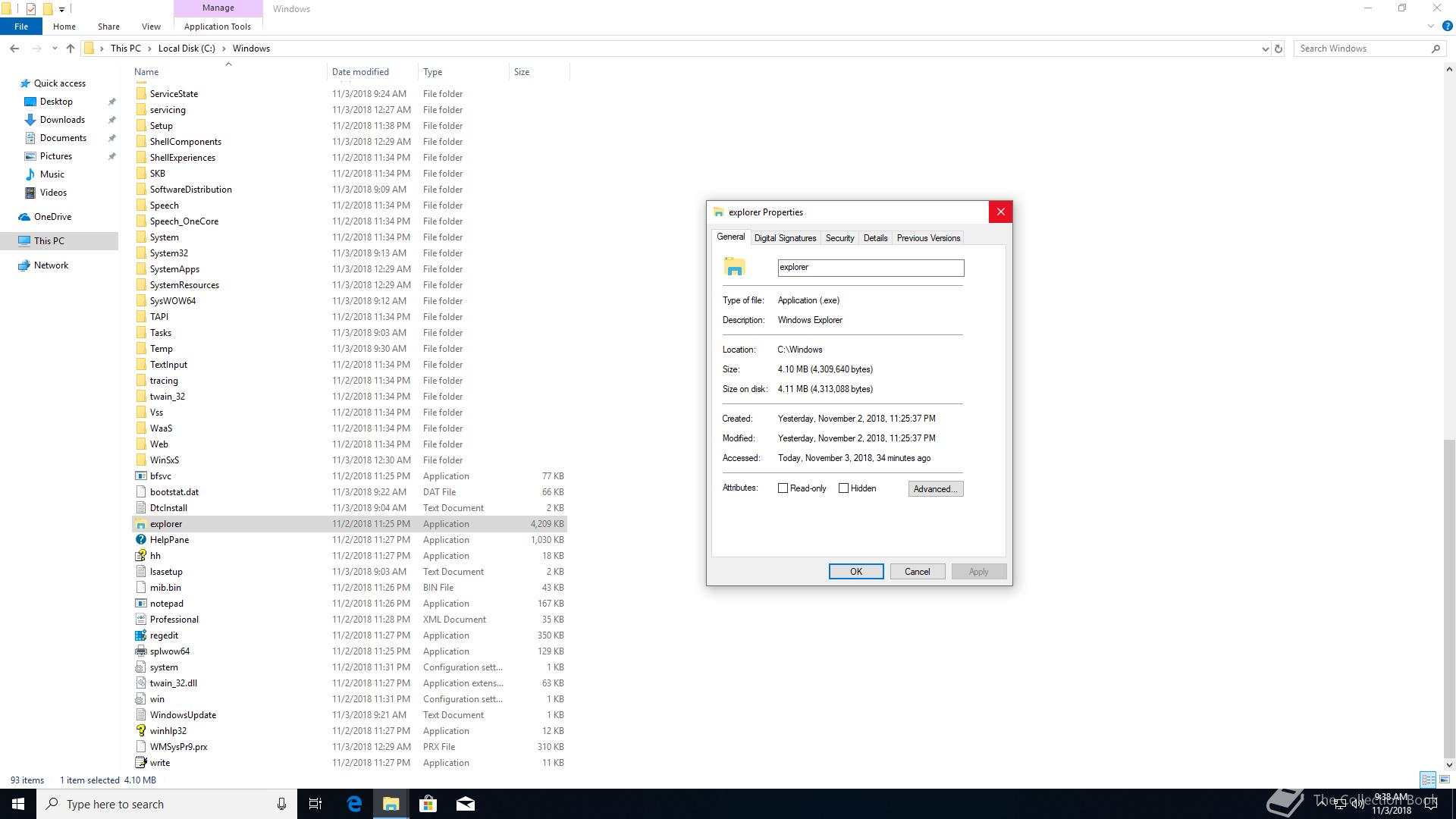This screenshot has height=819, width=1456.
Task: Go up one folder level
Action: 71,49
